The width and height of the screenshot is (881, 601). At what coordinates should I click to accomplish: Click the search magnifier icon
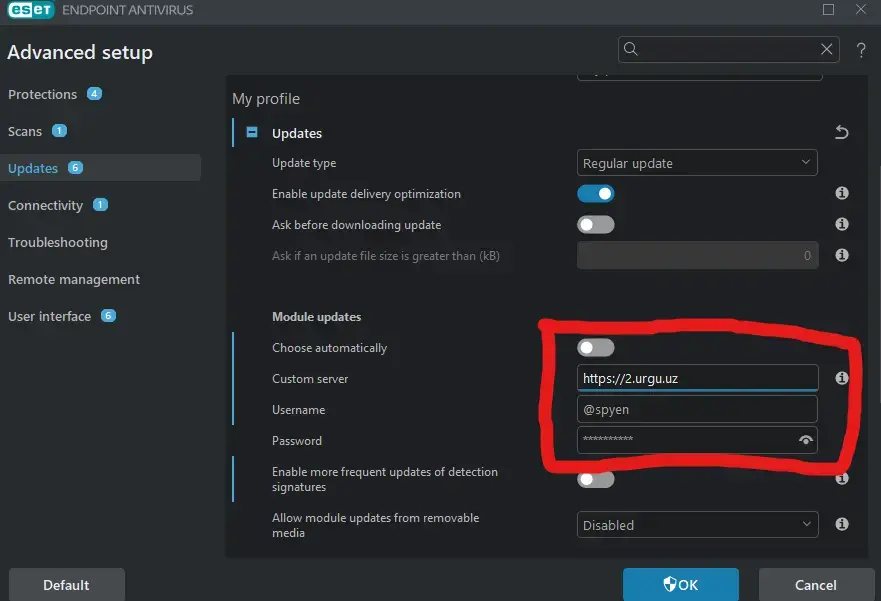pos(630,49)
